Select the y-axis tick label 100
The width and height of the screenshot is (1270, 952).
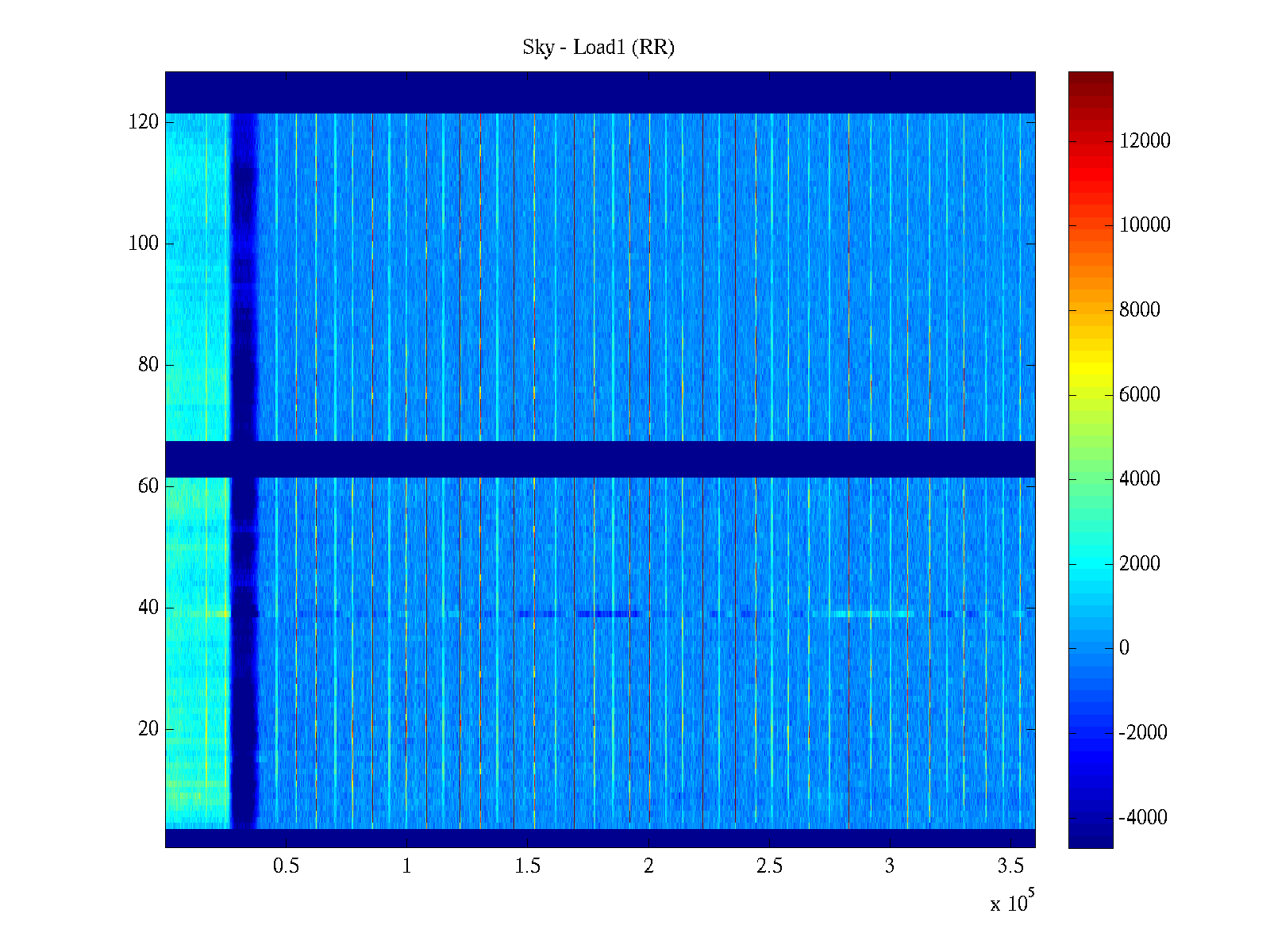tap(144, 244)
